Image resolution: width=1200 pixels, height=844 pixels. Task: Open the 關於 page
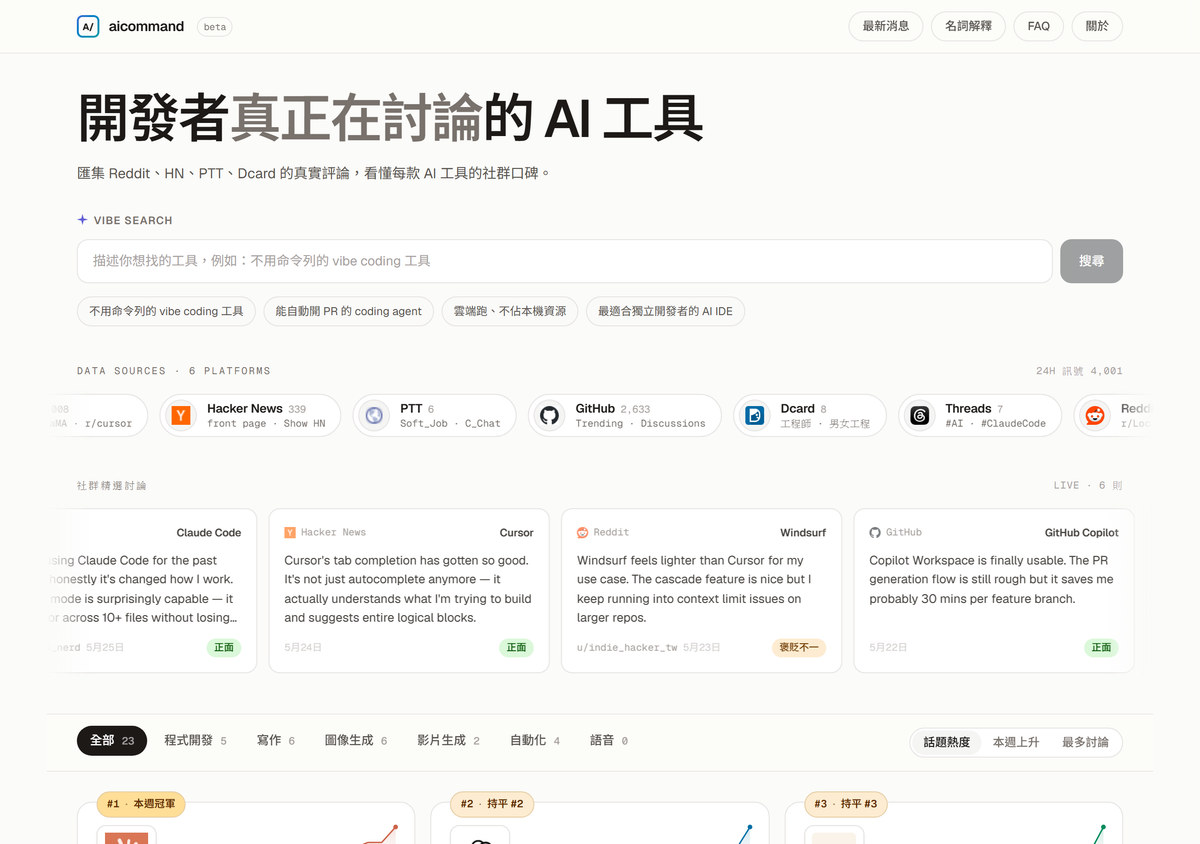(x=1097, y=26)
